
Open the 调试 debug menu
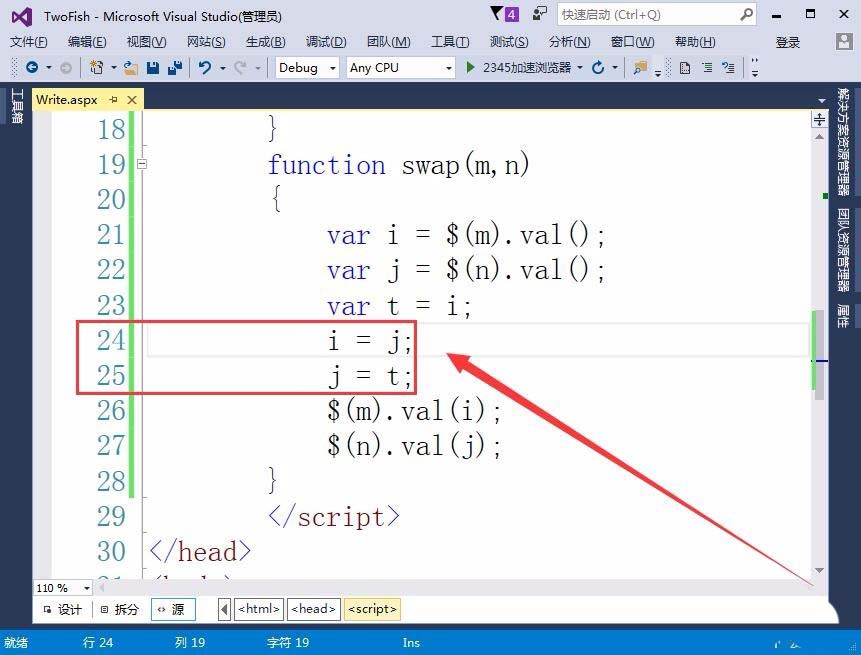coord(325,42)
